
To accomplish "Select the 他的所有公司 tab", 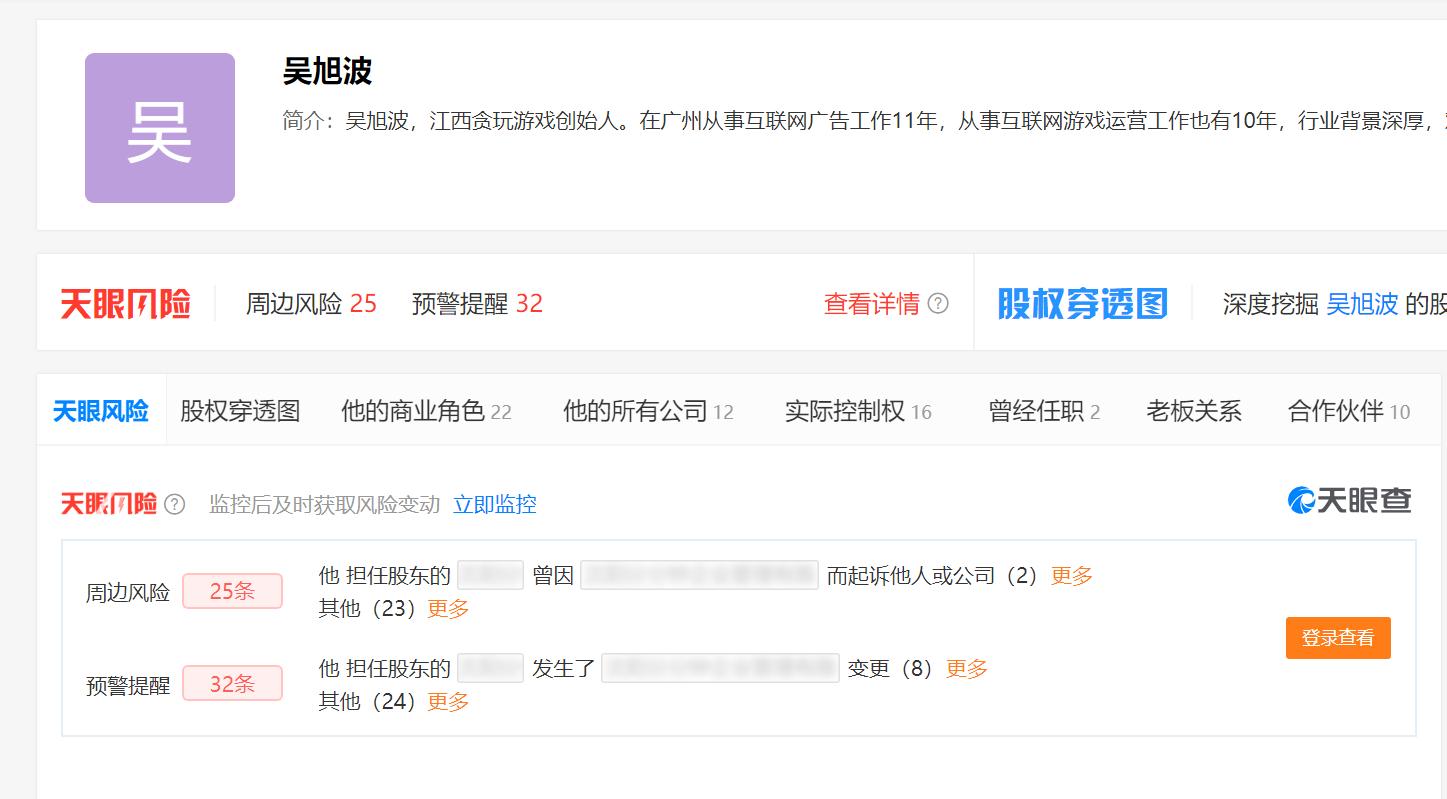I will point(640,410).
